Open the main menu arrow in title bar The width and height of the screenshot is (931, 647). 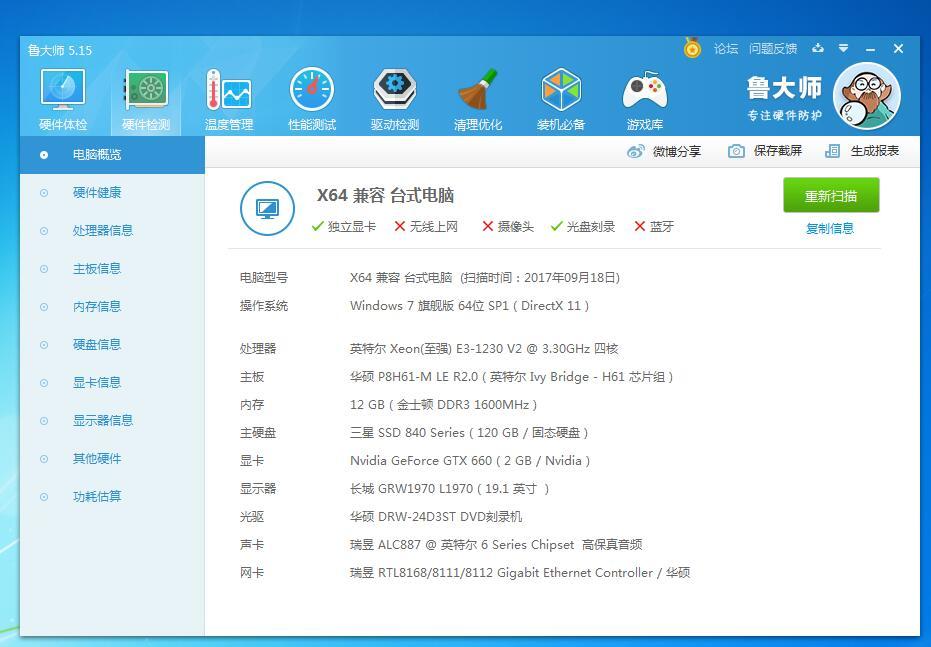[845, 48]
